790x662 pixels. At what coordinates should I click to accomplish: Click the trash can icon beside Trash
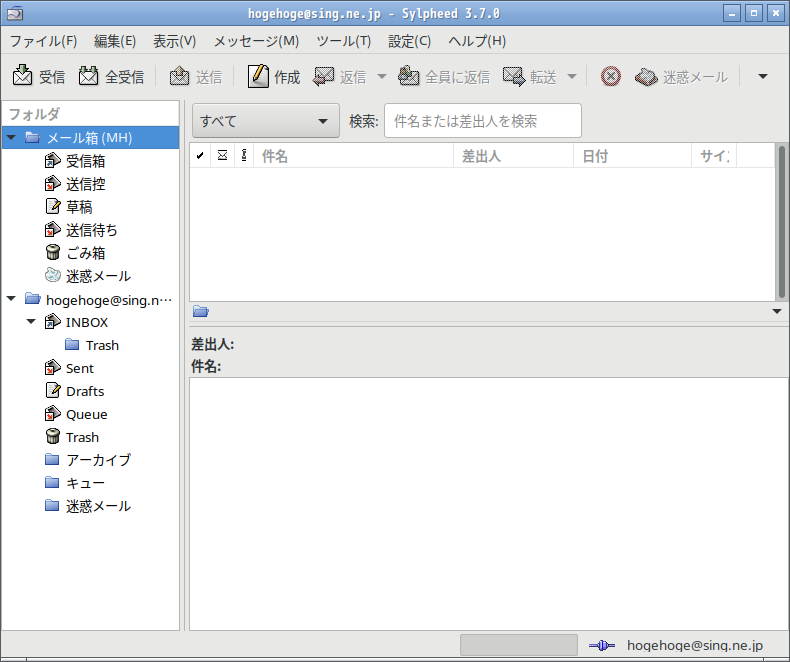click(52, 436)
